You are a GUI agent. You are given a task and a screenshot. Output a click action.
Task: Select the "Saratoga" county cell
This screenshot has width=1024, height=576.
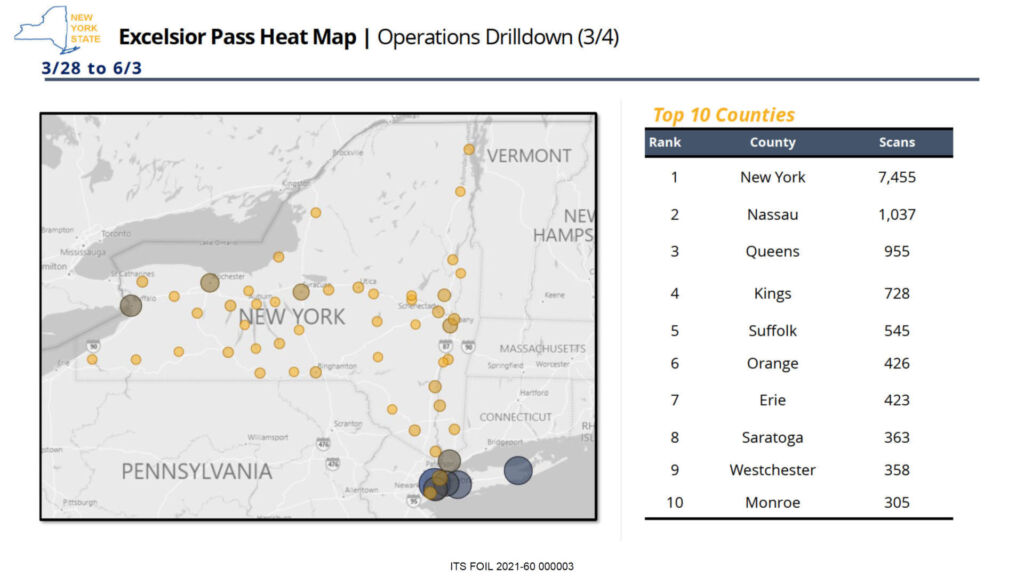tap(773, 438)
